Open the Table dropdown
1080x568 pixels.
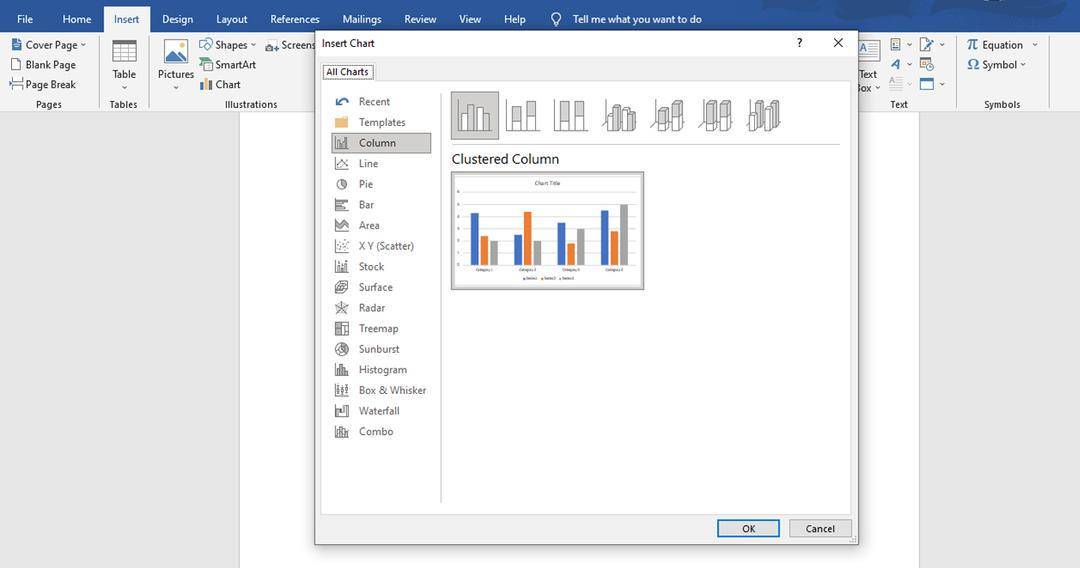click(x=124, y=65)
